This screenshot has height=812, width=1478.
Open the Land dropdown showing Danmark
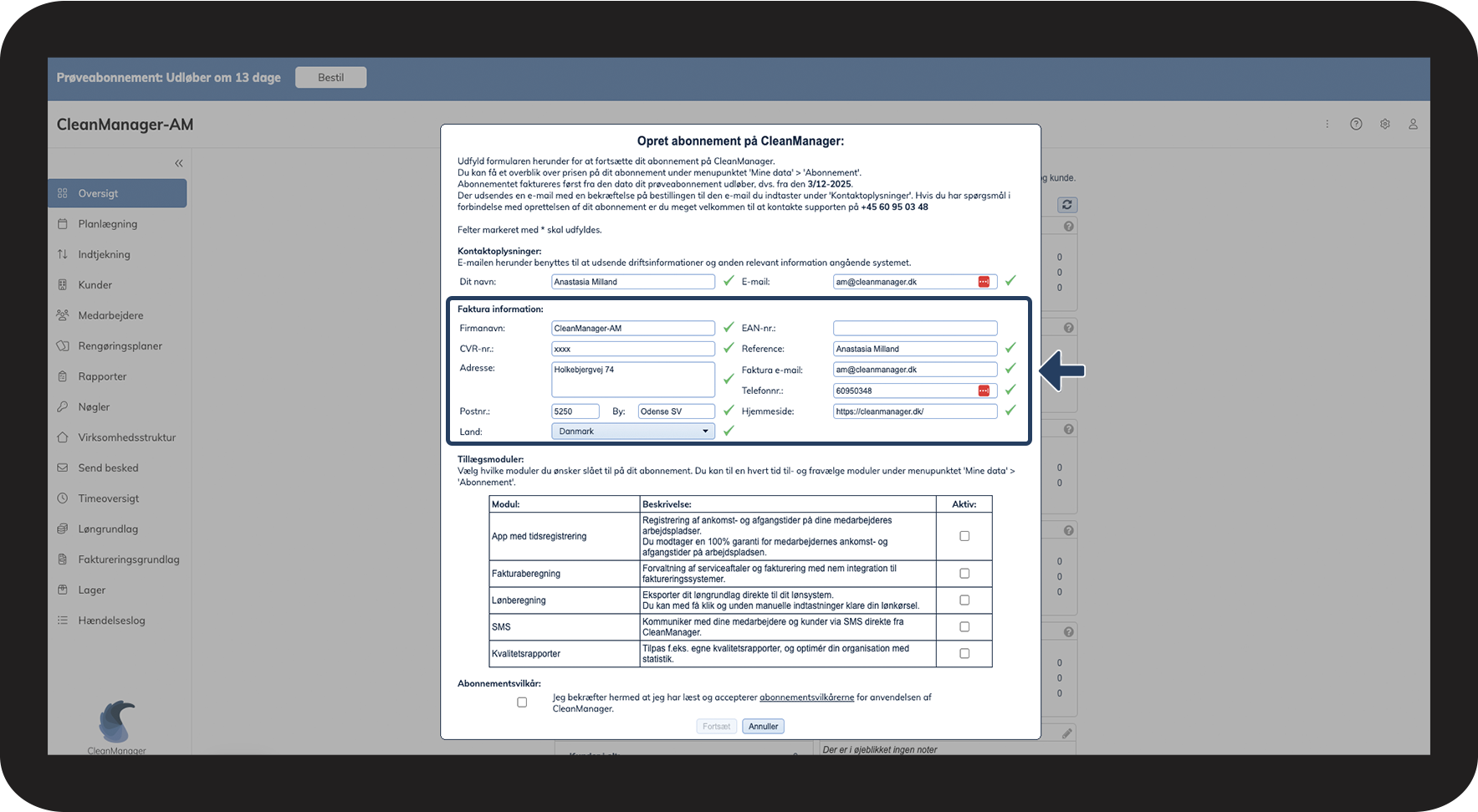click(x=632, y=432)
